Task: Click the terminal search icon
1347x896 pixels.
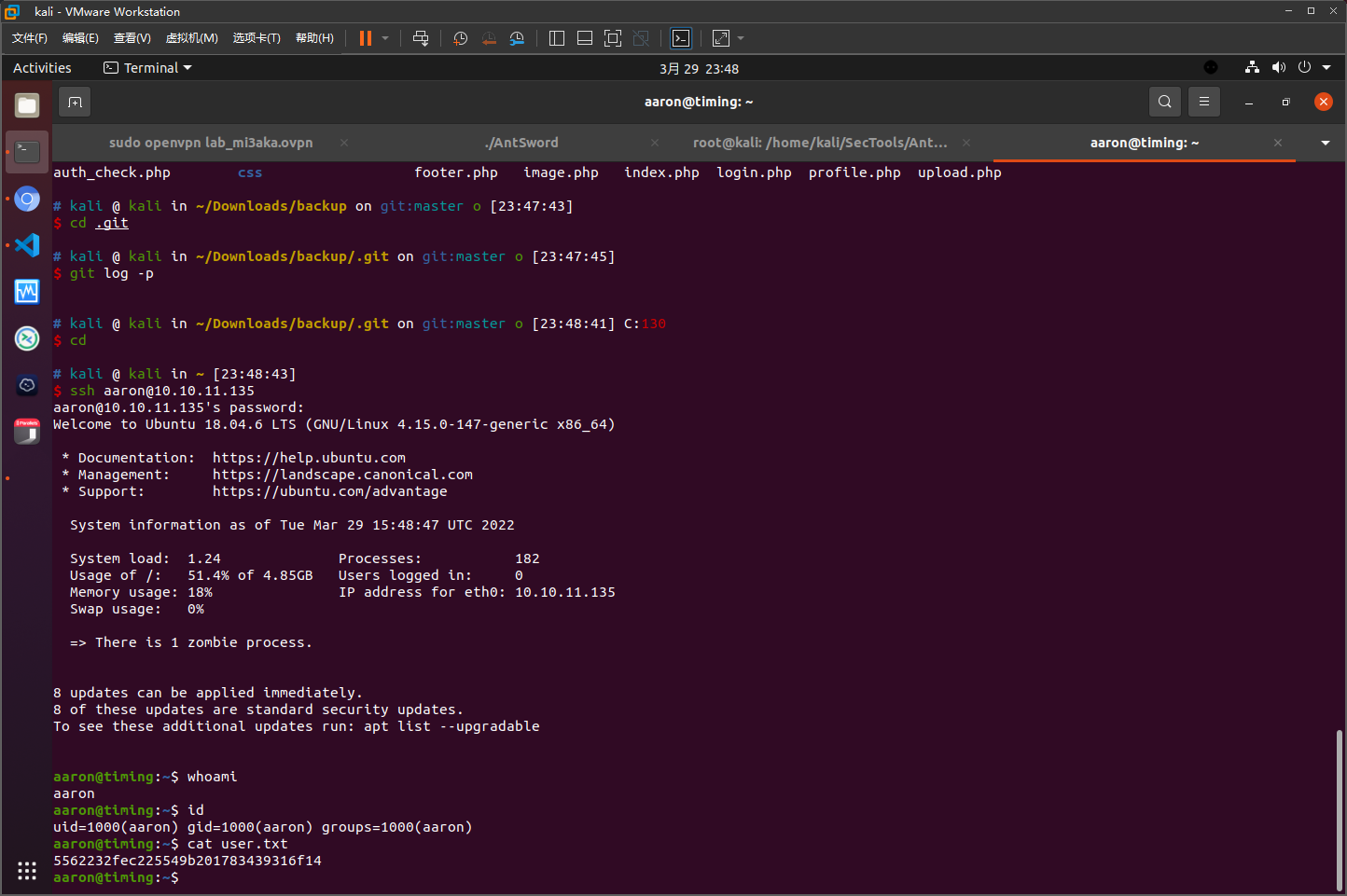Action: [1164, 102]
